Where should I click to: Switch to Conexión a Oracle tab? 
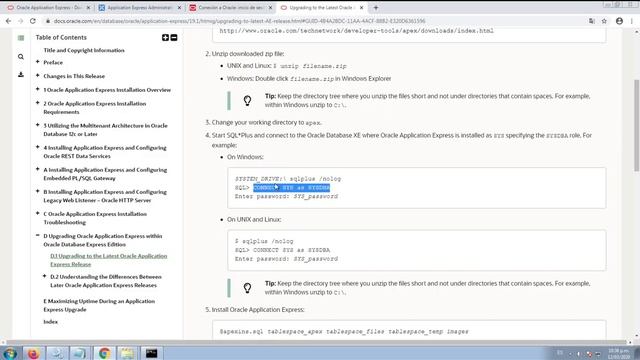point(231,8)
